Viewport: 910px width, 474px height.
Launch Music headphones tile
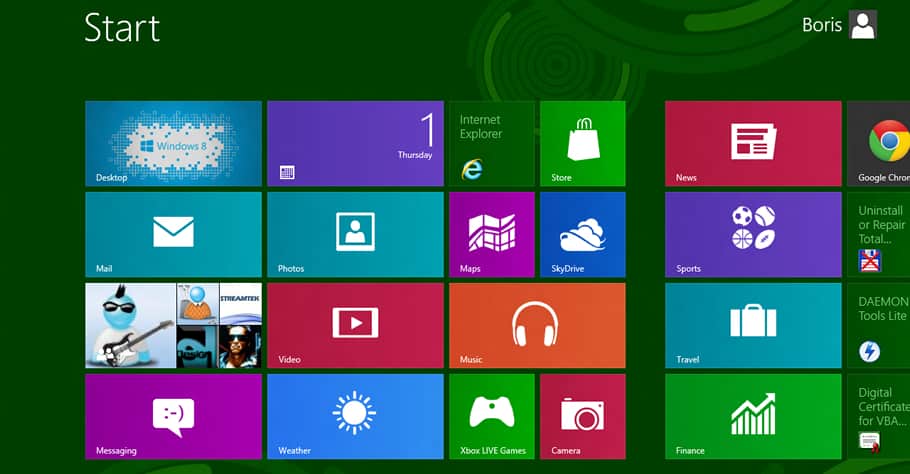pos(537,325)
